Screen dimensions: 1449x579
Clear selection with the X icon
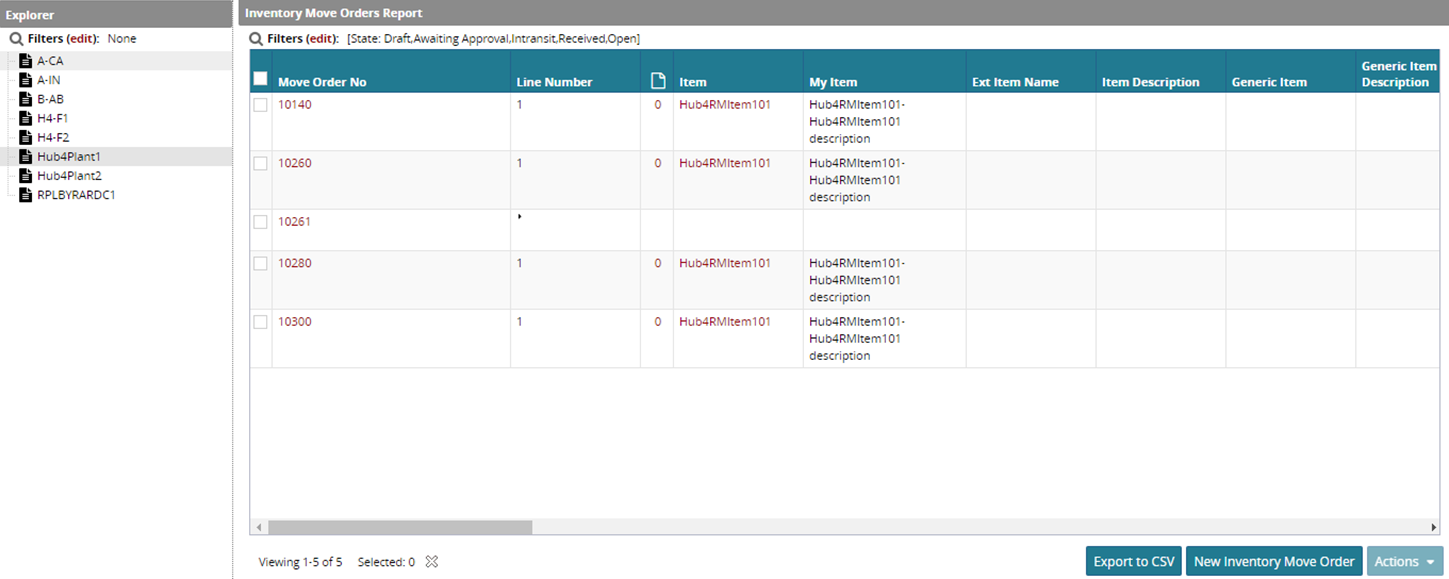[432, 562]
